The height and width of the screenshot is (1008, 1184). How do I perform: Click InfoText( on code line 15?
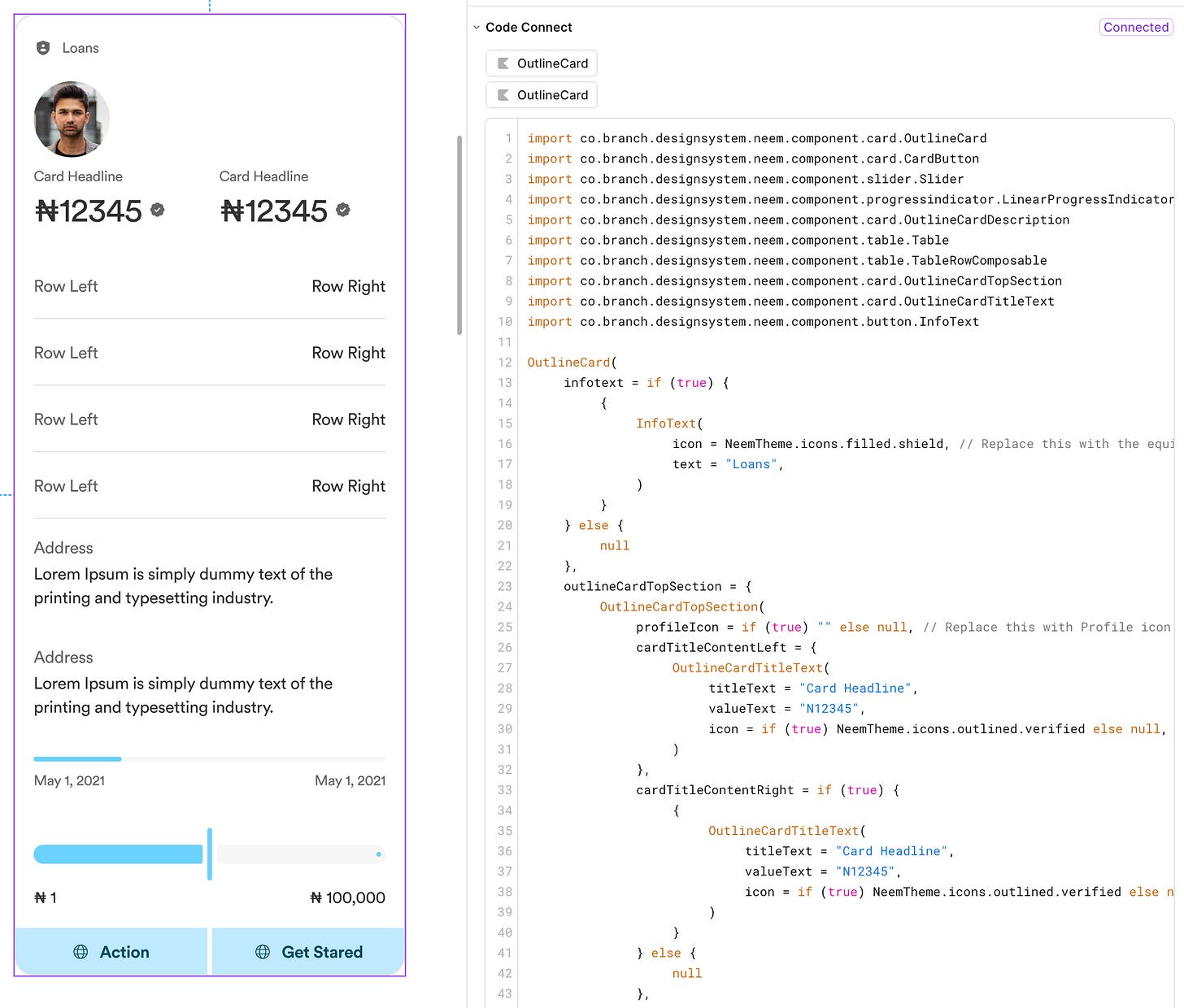669,424
